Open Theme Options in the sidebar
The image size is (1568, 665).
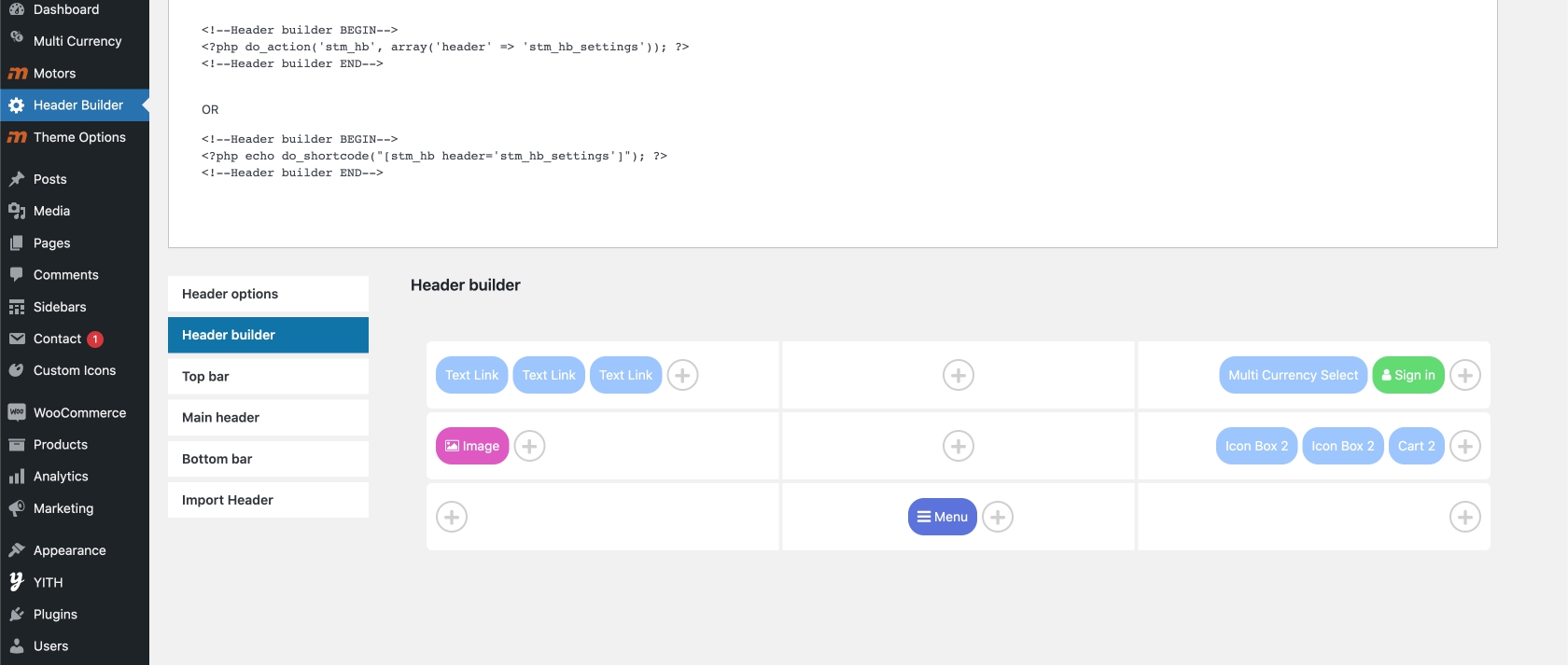[79, 137]
